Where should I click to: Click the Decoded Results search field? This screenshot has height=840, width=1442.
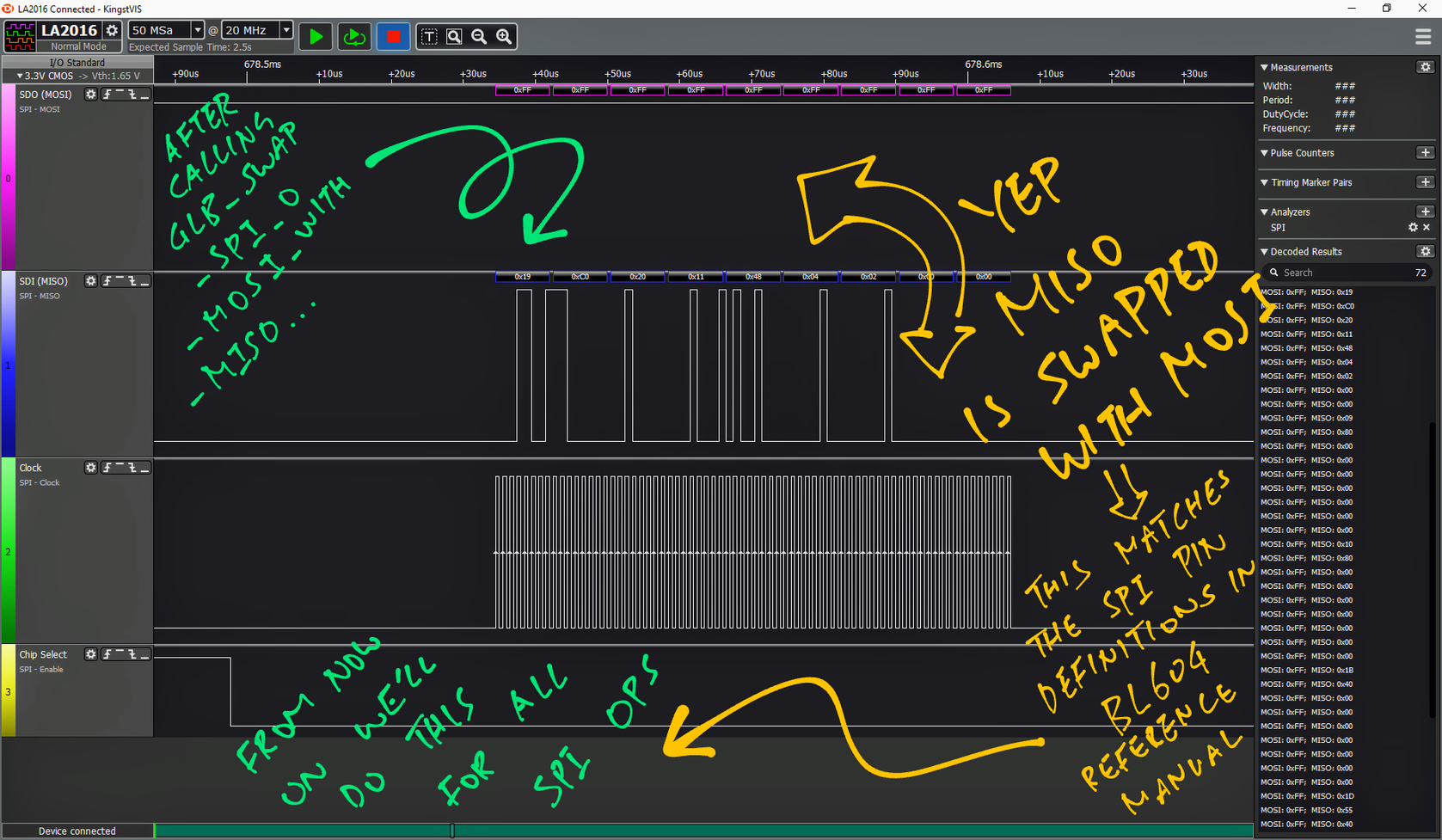1341,273
